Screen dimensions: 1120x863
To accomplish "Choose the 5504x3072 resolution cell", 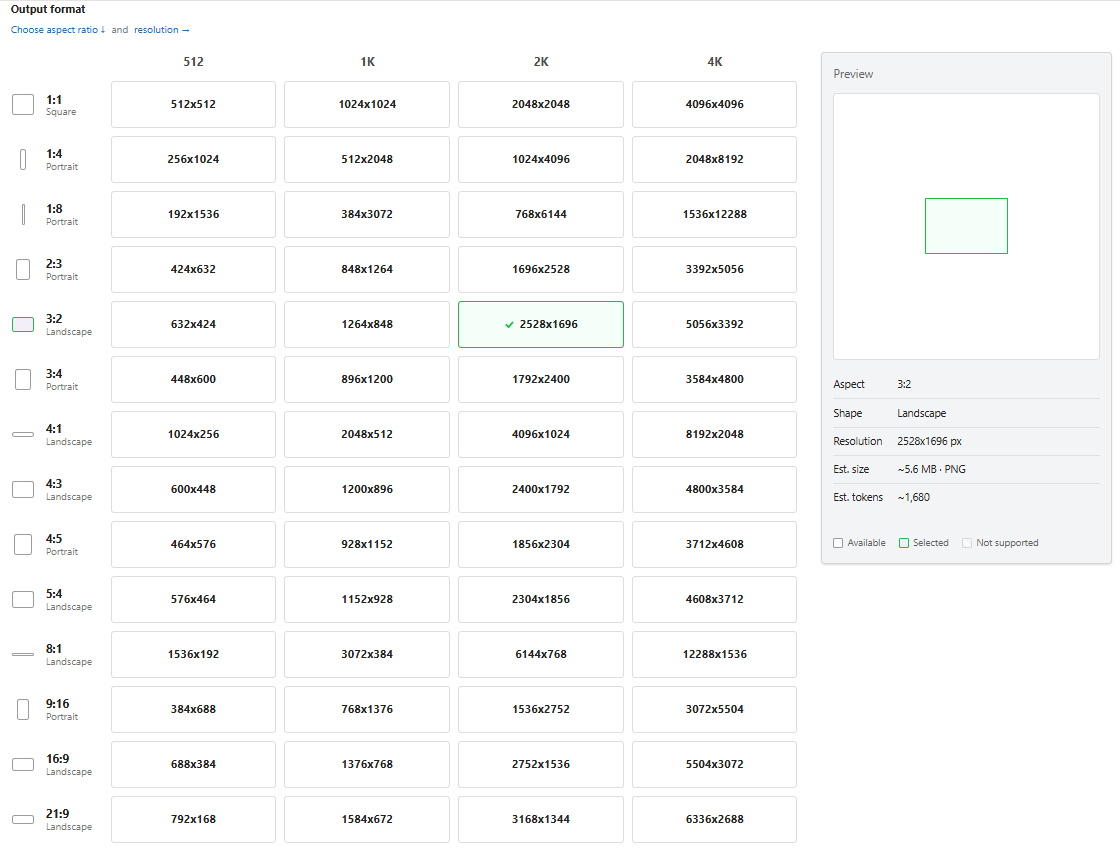I will tap(714, 764).
